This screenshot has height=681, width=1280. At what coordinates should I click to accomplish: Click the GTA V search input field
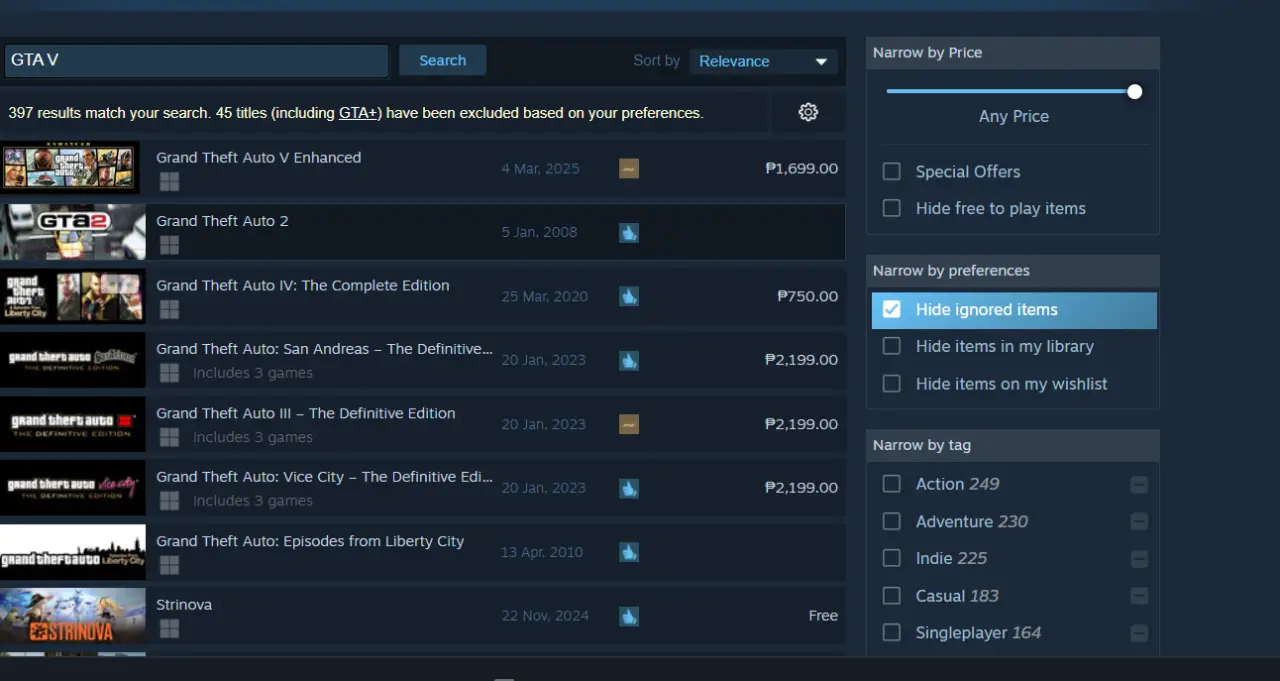pos(195,60)
